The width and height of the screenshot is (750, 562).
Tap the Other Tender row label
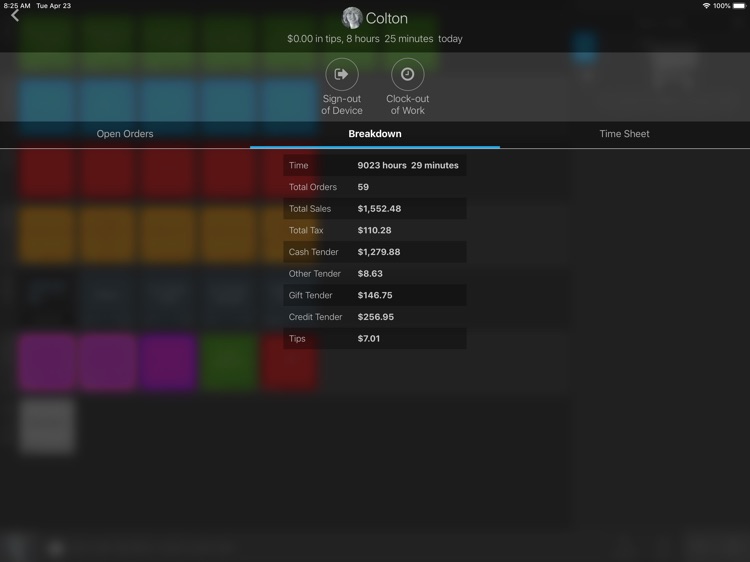[x=315, y=274]
